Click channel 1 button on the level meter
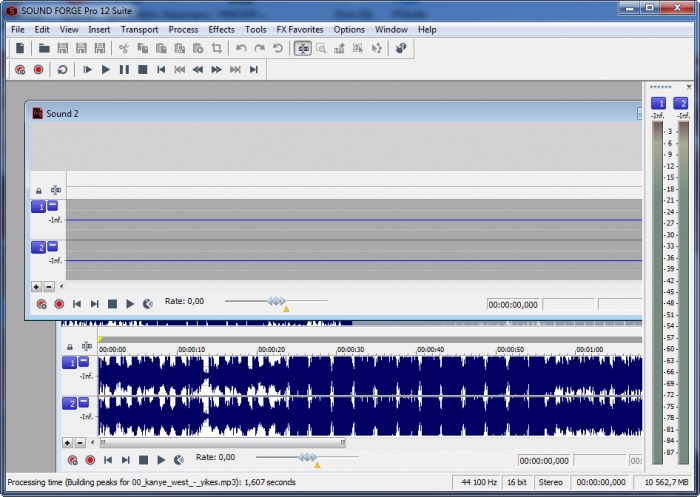Viewport: 700px width, 497px height. tap(658, 104)
